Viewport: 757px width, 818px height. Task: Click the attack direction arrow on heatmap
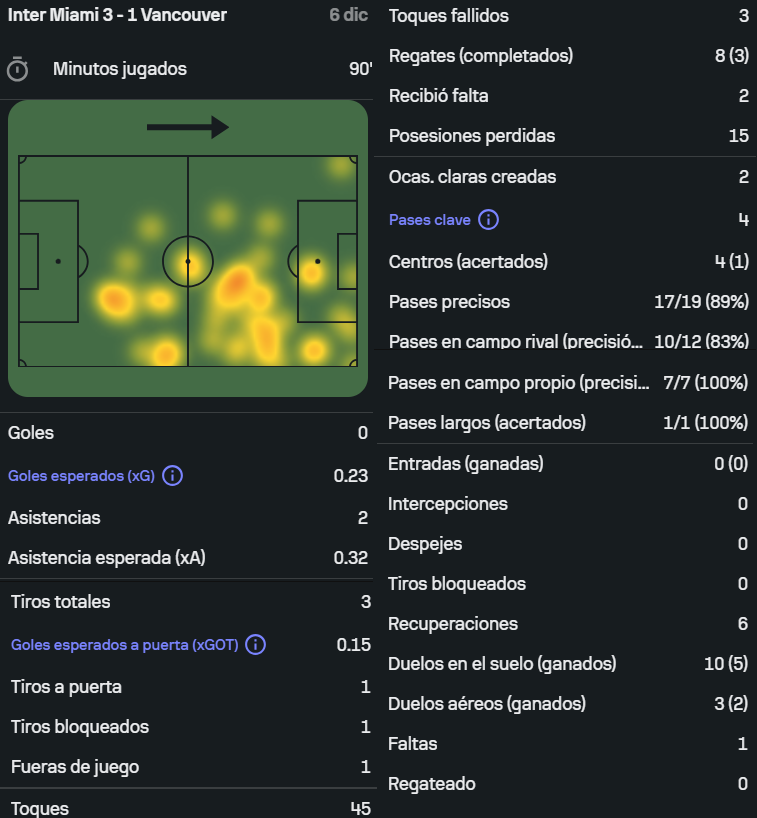click(x=188, y=127)
